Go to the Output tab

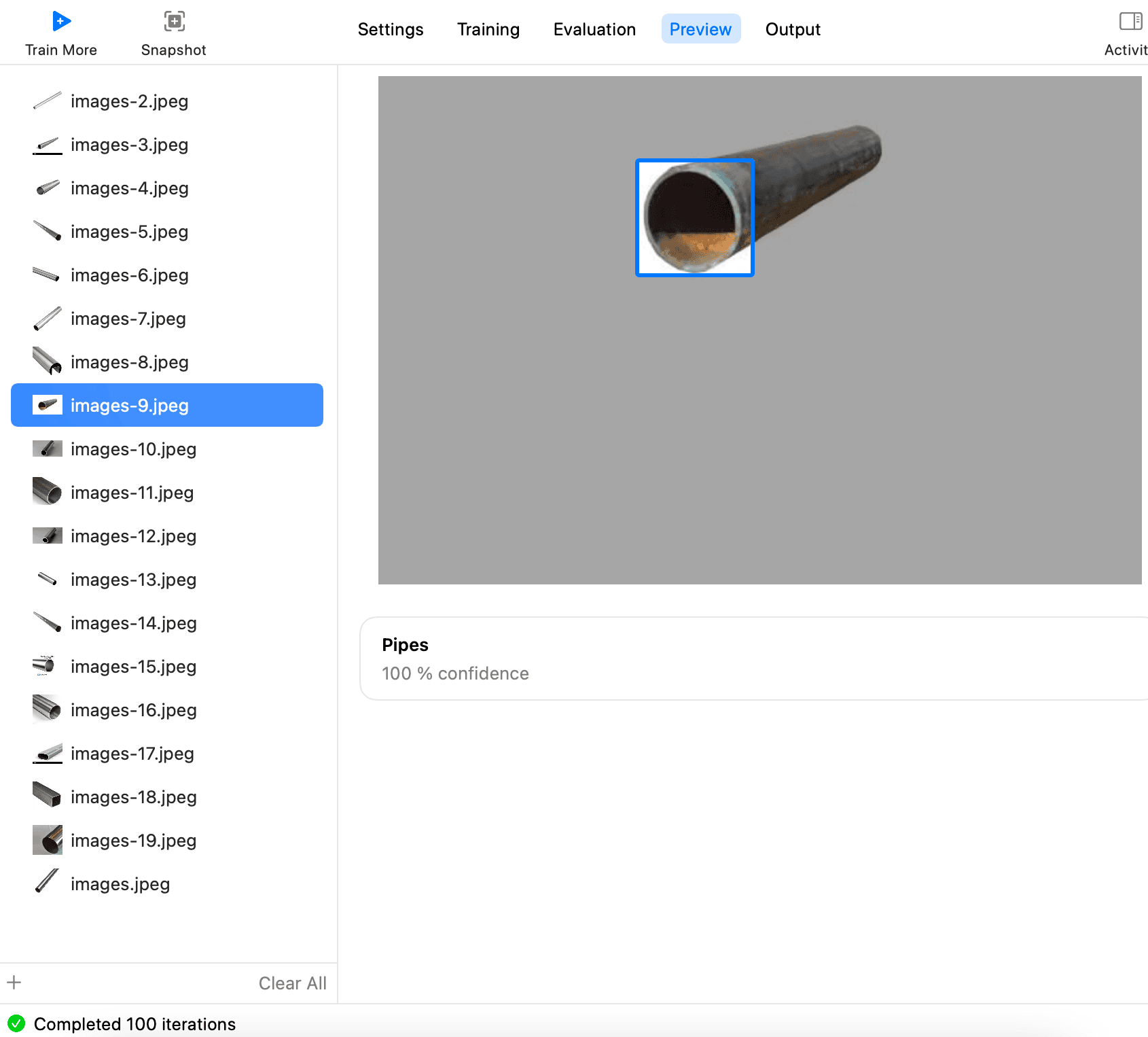tap(793, 29)
